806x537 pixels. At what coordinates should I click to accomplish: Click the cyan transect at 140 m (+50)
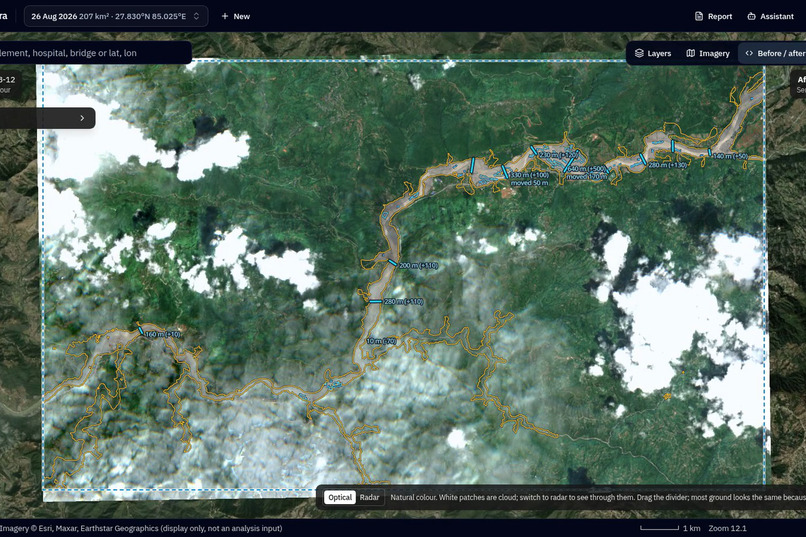(710, 153)
